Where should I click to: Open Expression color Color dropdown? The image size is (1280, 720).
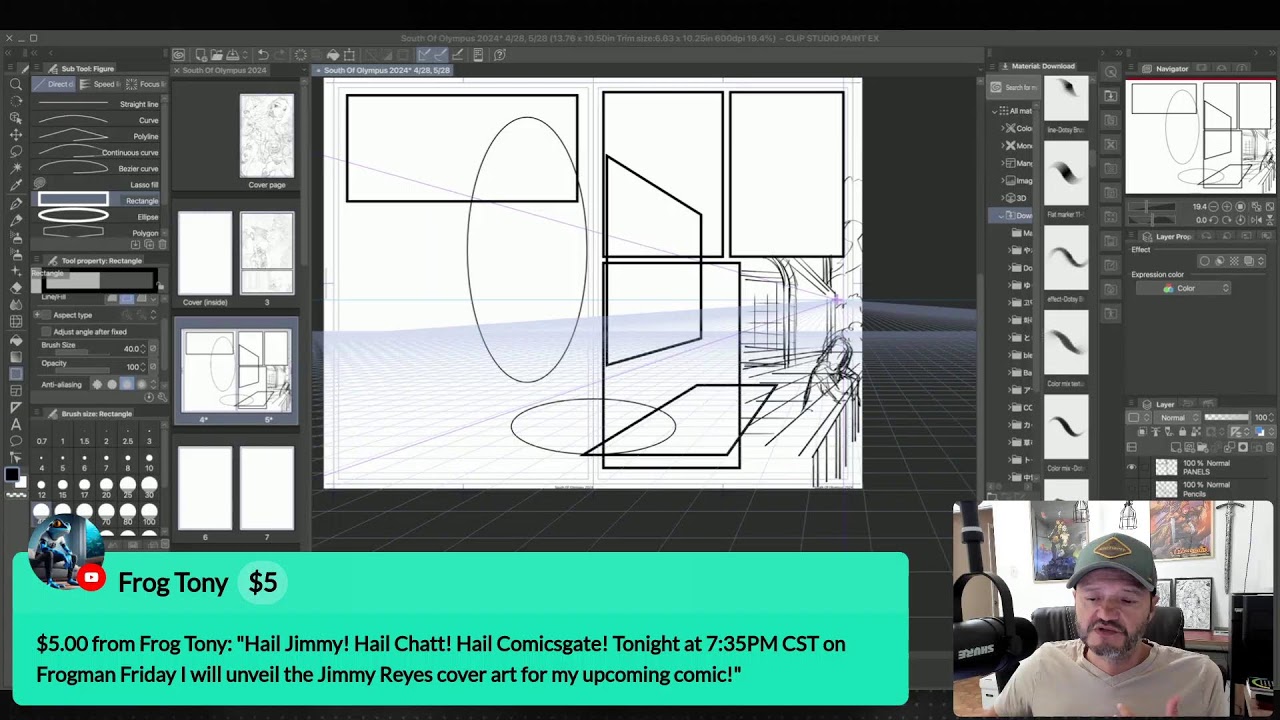pyautogui.click(x=1183, y=288)
